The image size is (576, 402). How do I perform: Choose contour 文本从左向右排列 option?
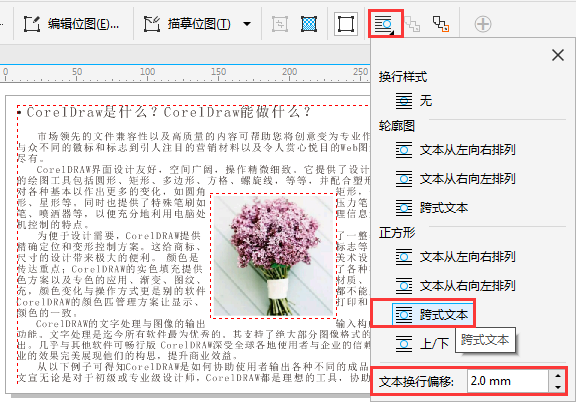point(456,150)
